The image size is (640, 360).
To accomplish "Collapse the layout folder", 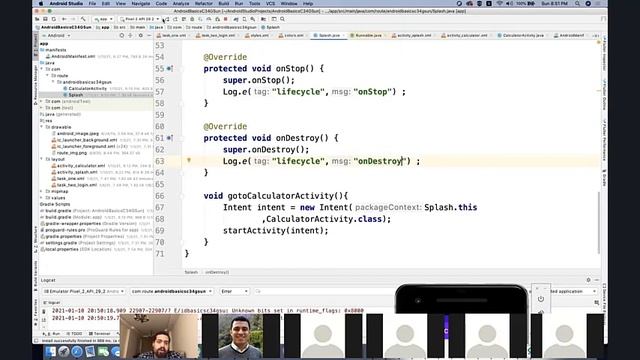I will [42, 159].
